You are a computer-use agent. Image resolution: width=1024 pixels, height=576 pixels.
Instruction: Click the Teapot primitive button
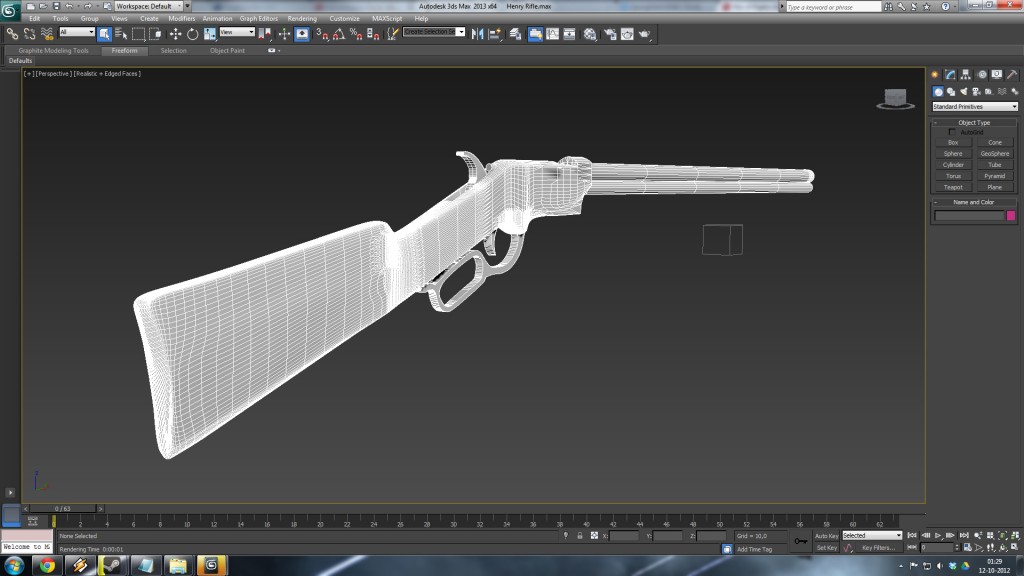[953, 187]
